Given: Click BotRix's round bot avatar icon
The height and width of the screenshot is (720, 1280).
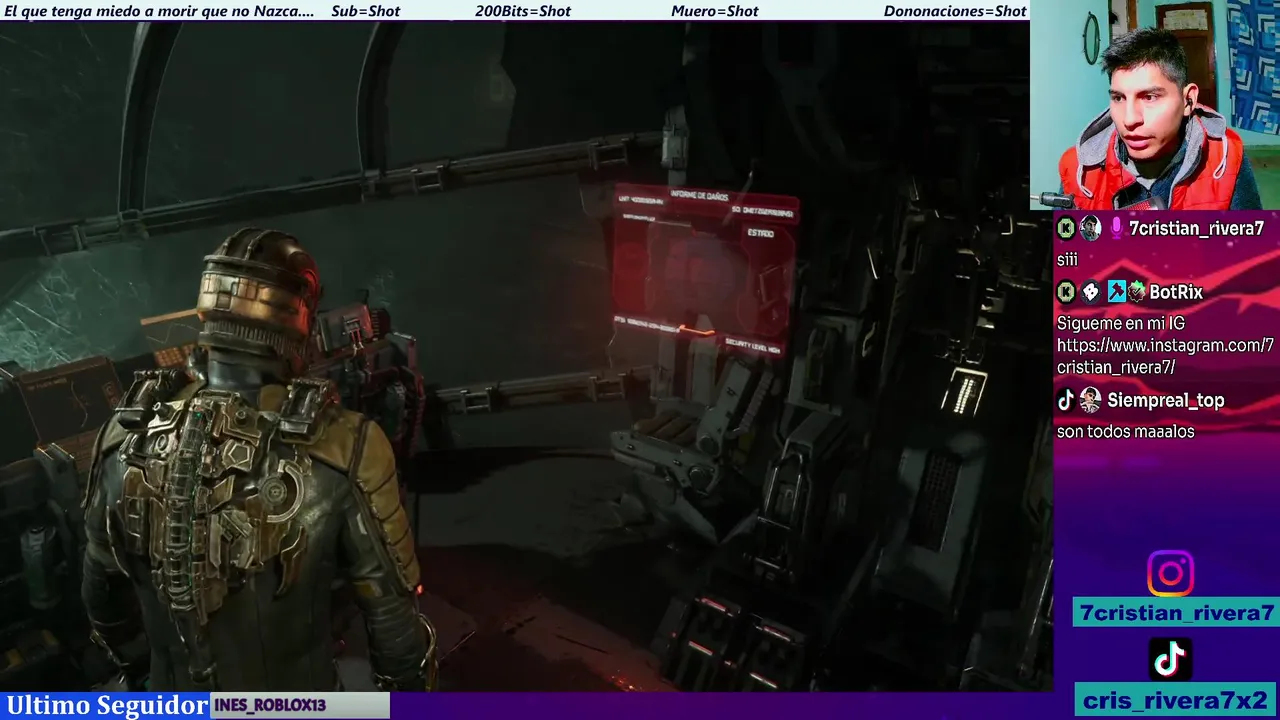Looking at the screenshot, I should point(1091,292).
